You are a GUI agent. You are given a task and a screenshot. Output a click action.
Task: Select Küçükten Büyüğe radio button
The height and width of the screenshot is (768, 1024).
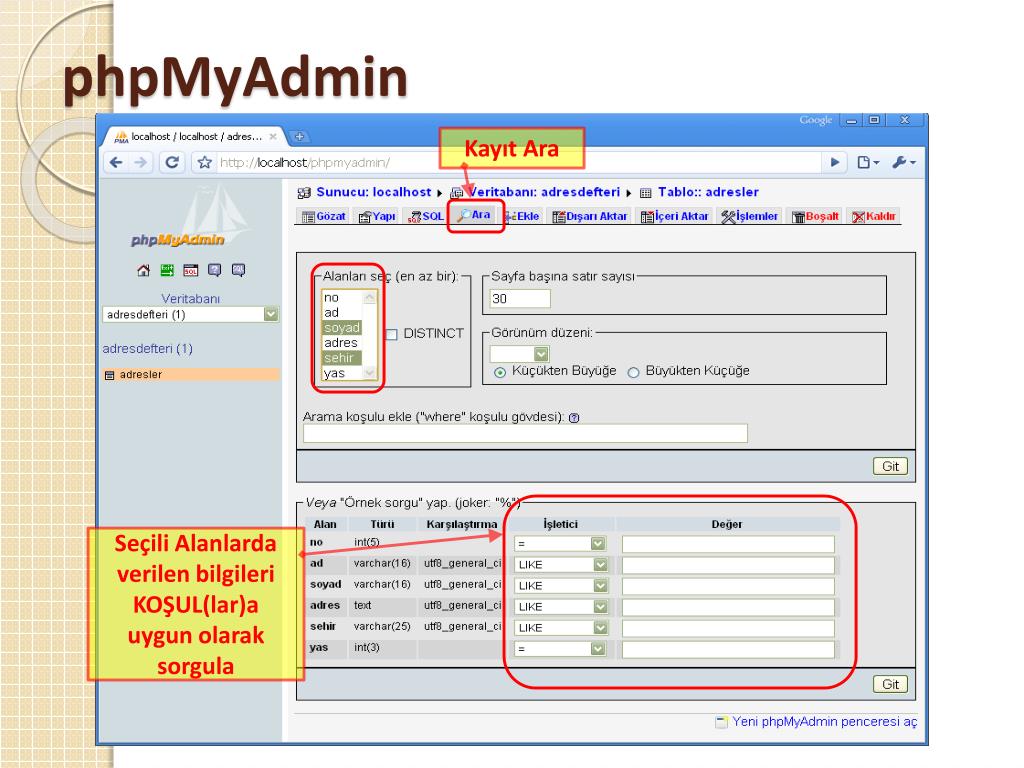pos(500,372)
